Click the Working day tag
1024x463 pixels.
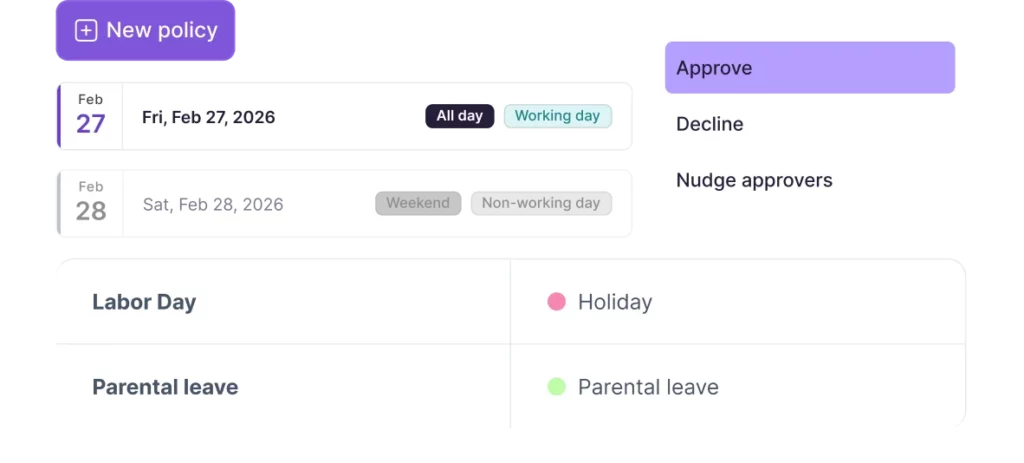pos(558,116)
